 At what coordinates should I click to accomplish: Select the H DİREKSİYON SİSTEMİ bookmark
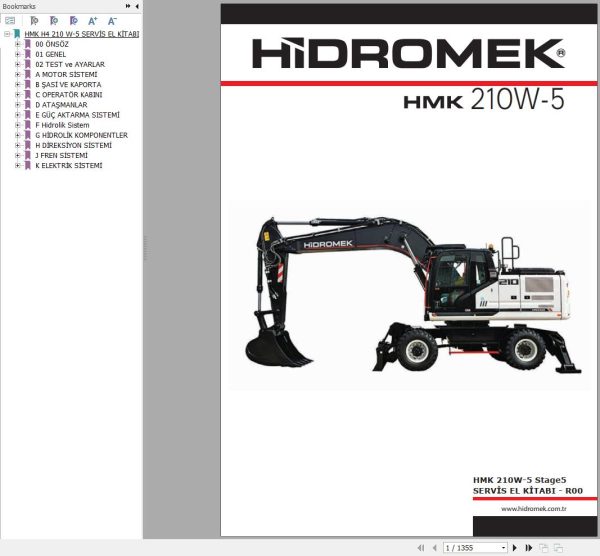pyautogui.click(x=73, y=145)
